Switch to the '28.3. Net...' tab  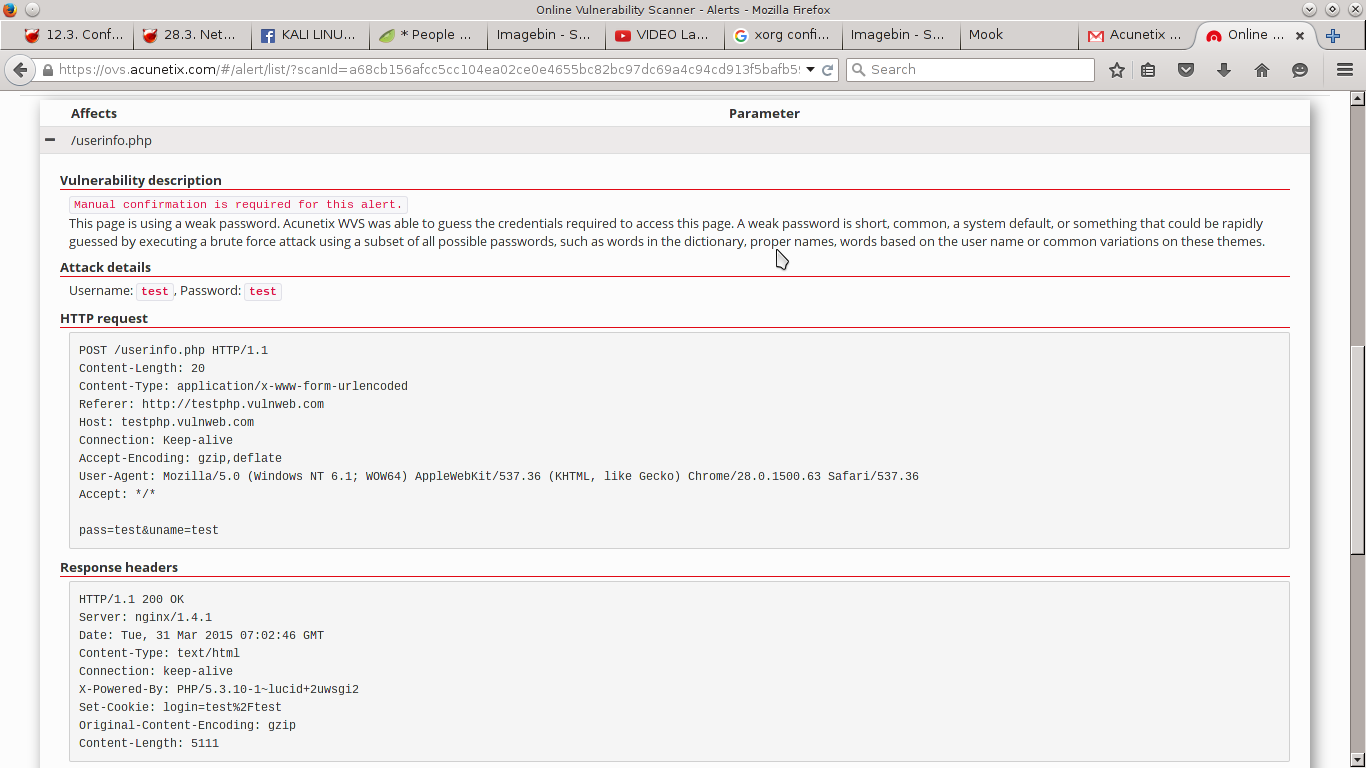191,35
